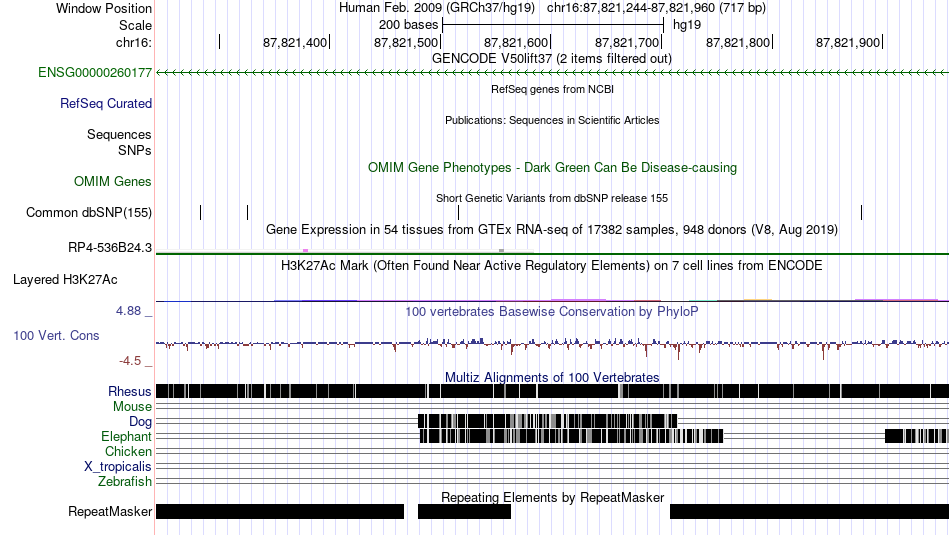Viewport: 950px width, 535px height.
Task: Click the Scale label on left
Action: click(x=135, y=25)
